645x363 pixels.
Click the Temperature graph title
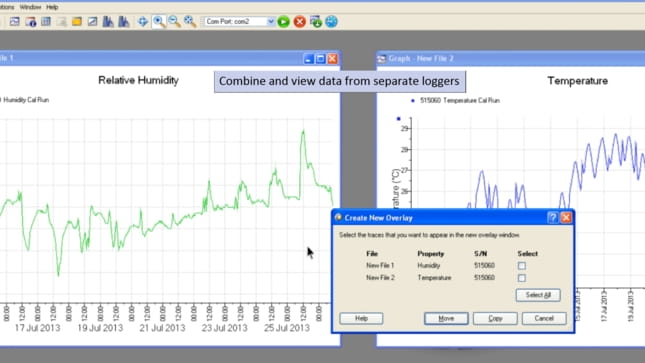click(x=578, y=81)
